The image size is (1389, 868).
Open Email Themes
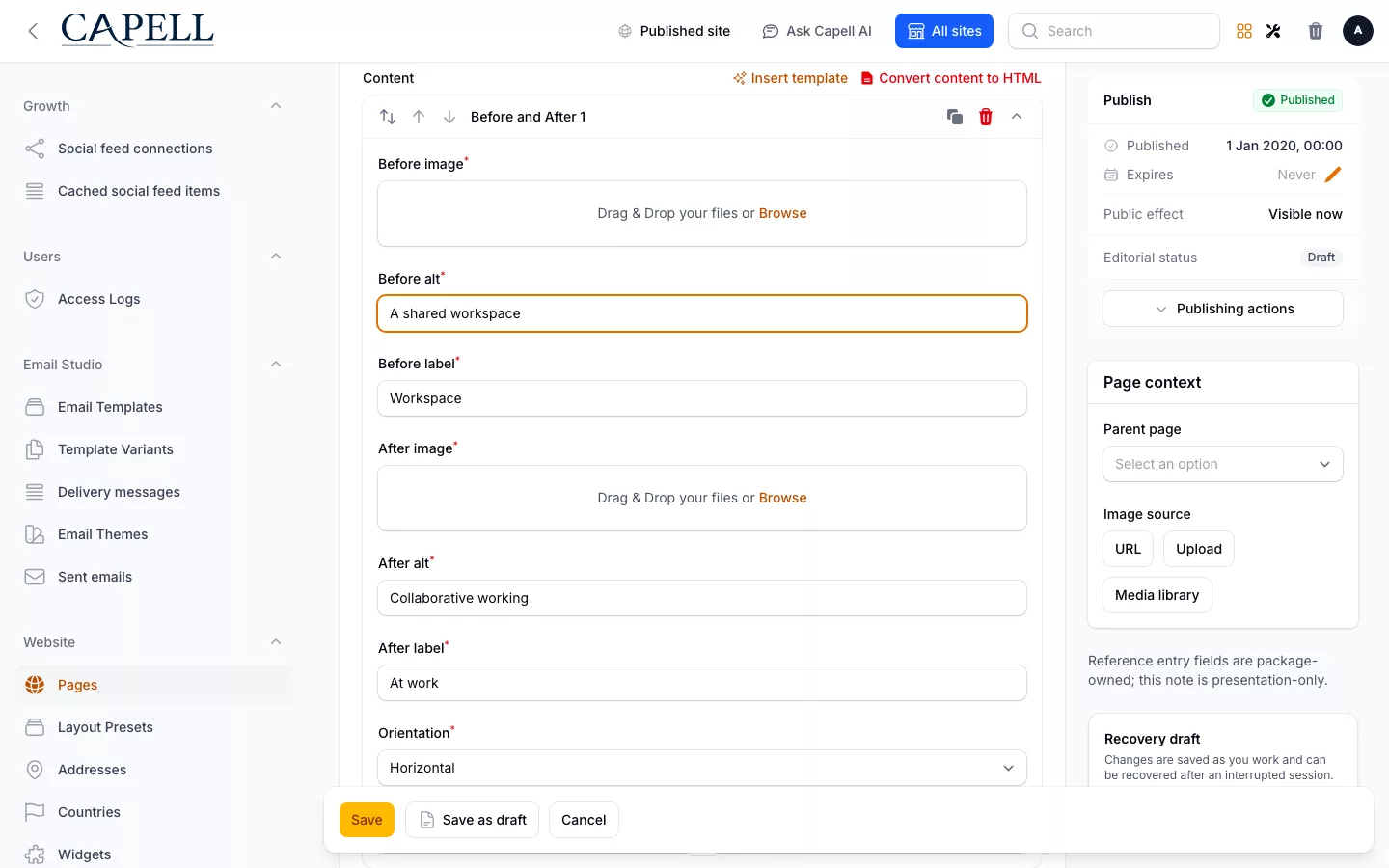154,534
